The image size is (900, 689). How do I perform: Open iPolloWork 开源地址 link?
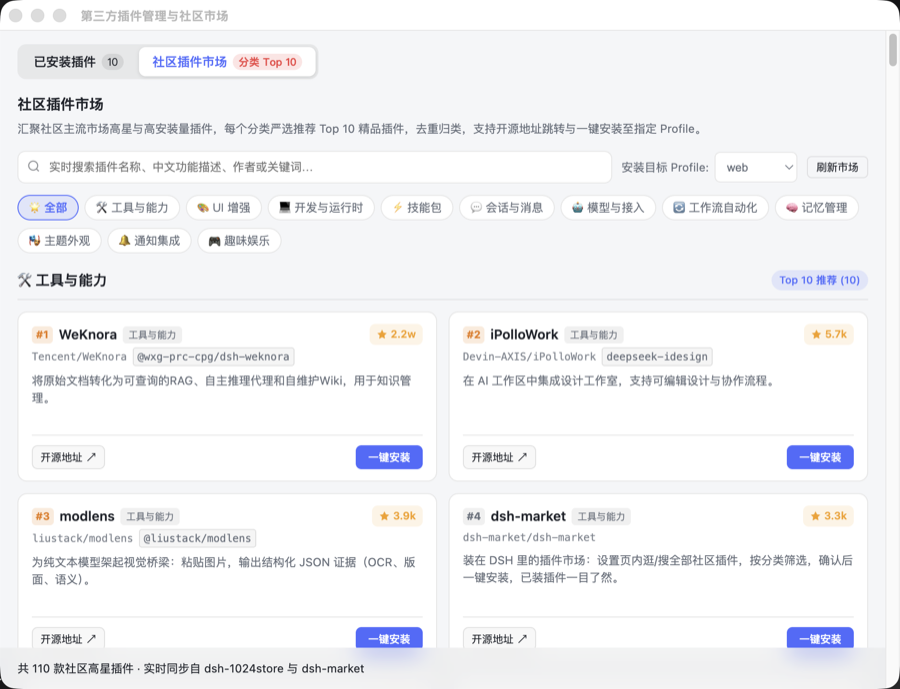click(499, 457)
